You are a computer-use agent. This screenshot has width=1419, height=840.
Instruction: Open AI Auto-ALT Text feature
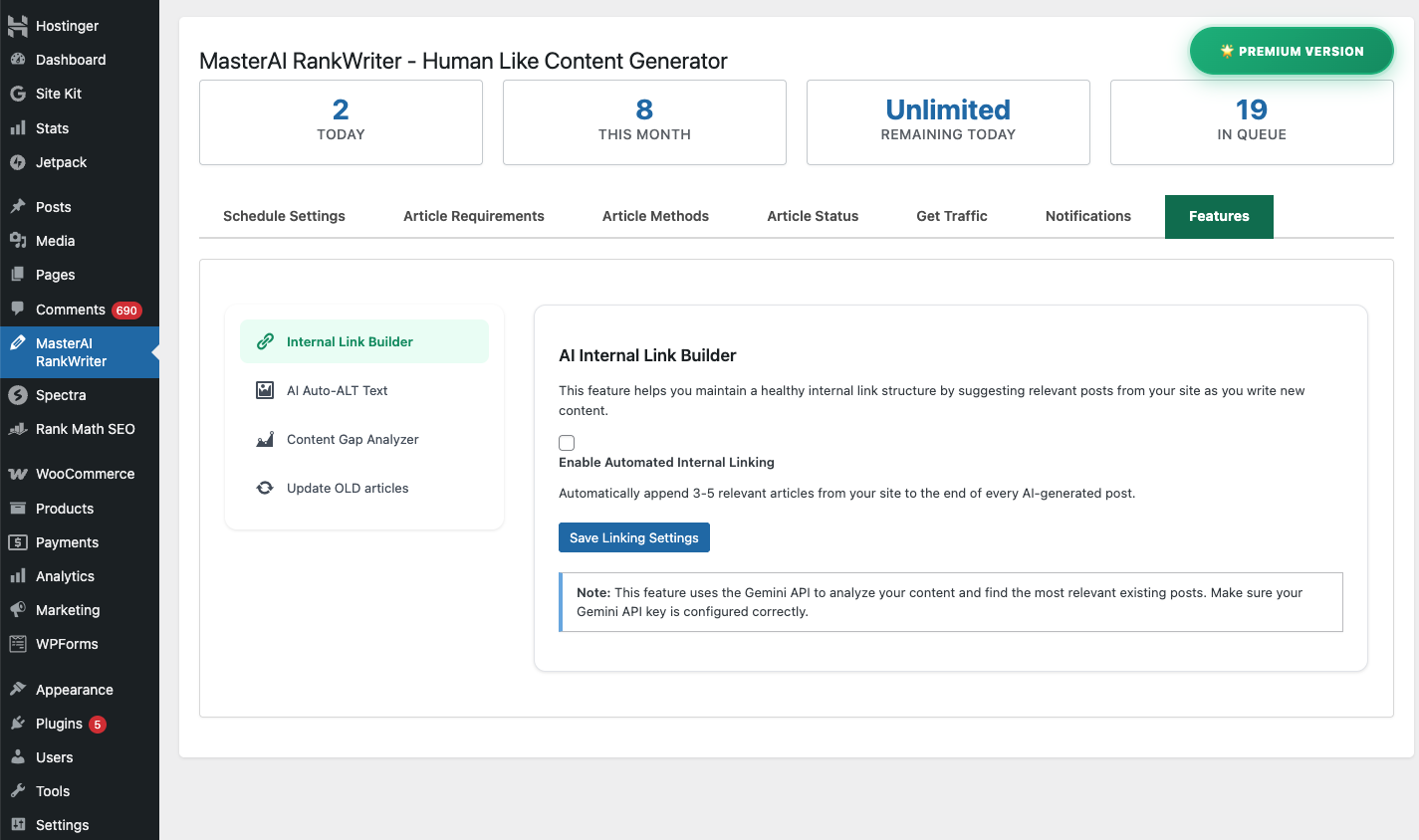(x=364, y=390)
